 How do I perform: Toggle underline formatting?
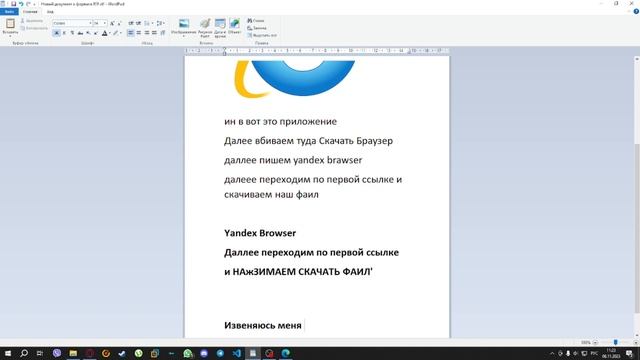72,33
